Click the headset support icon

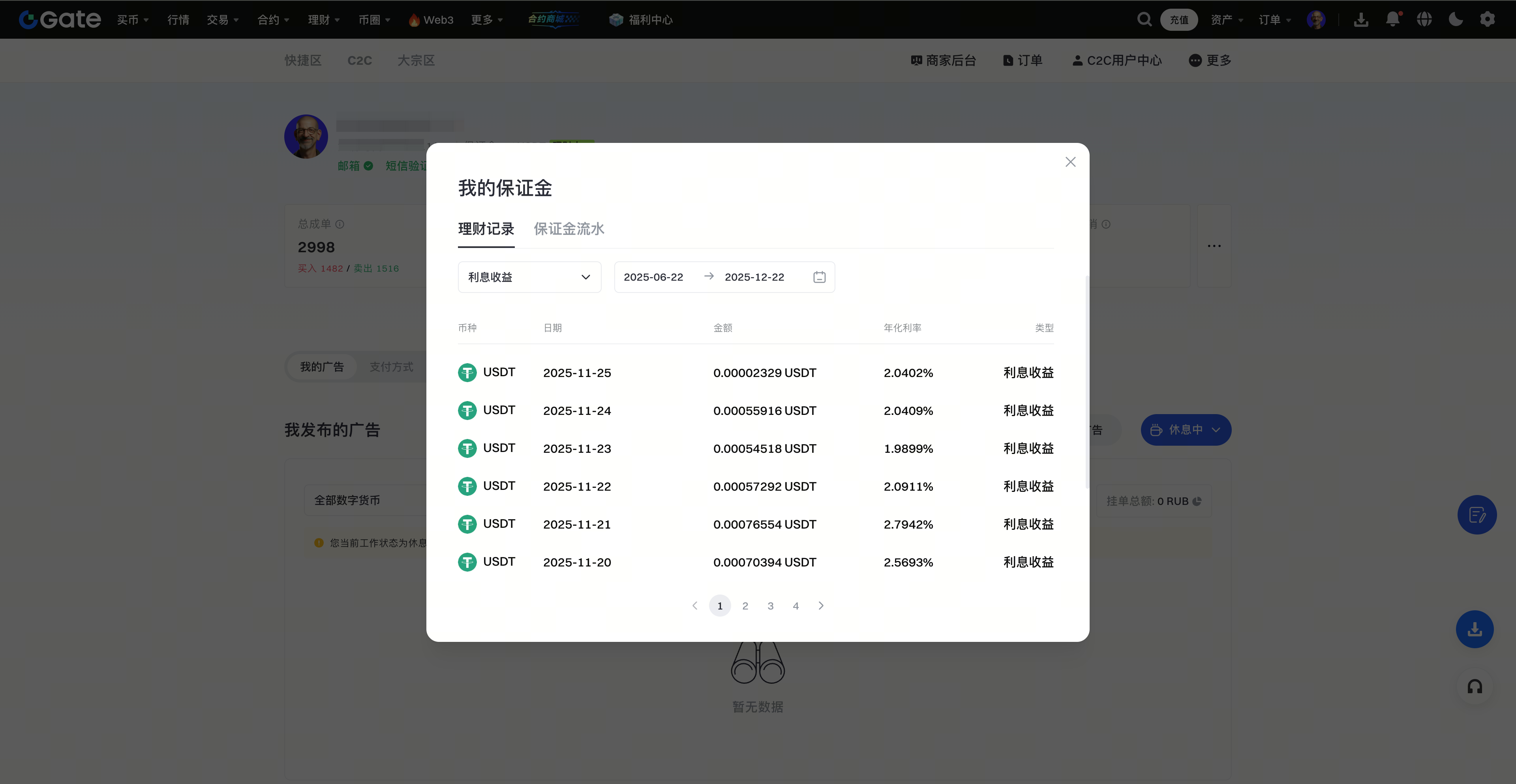(x=1474, y=686)
